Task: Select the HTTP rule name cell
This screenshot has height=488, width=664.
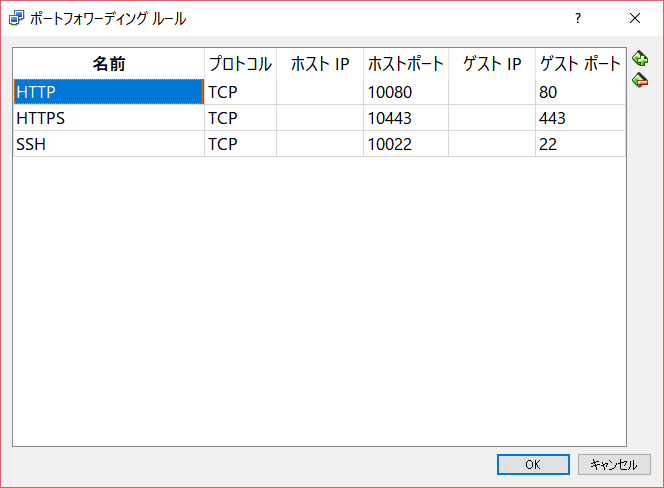Action: tap(109, 92)
